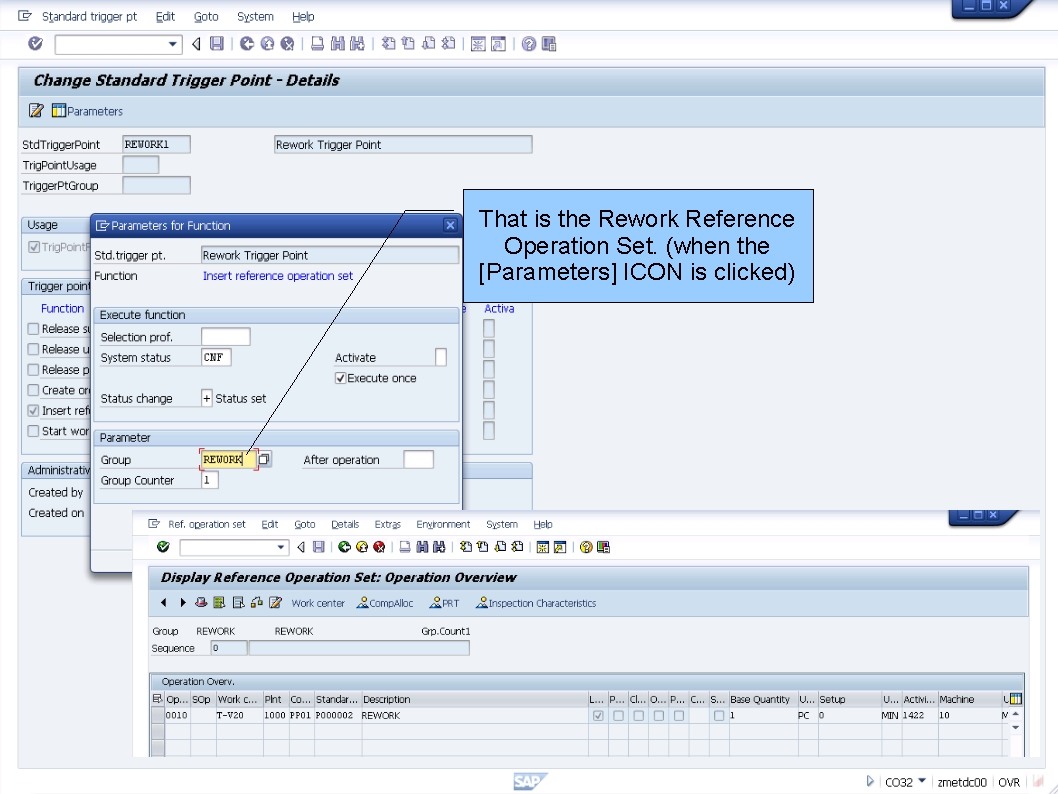Open the Extras menu in the Ref. operation set window
Viewport: 1058px width, 794px height.
[387, 524]
